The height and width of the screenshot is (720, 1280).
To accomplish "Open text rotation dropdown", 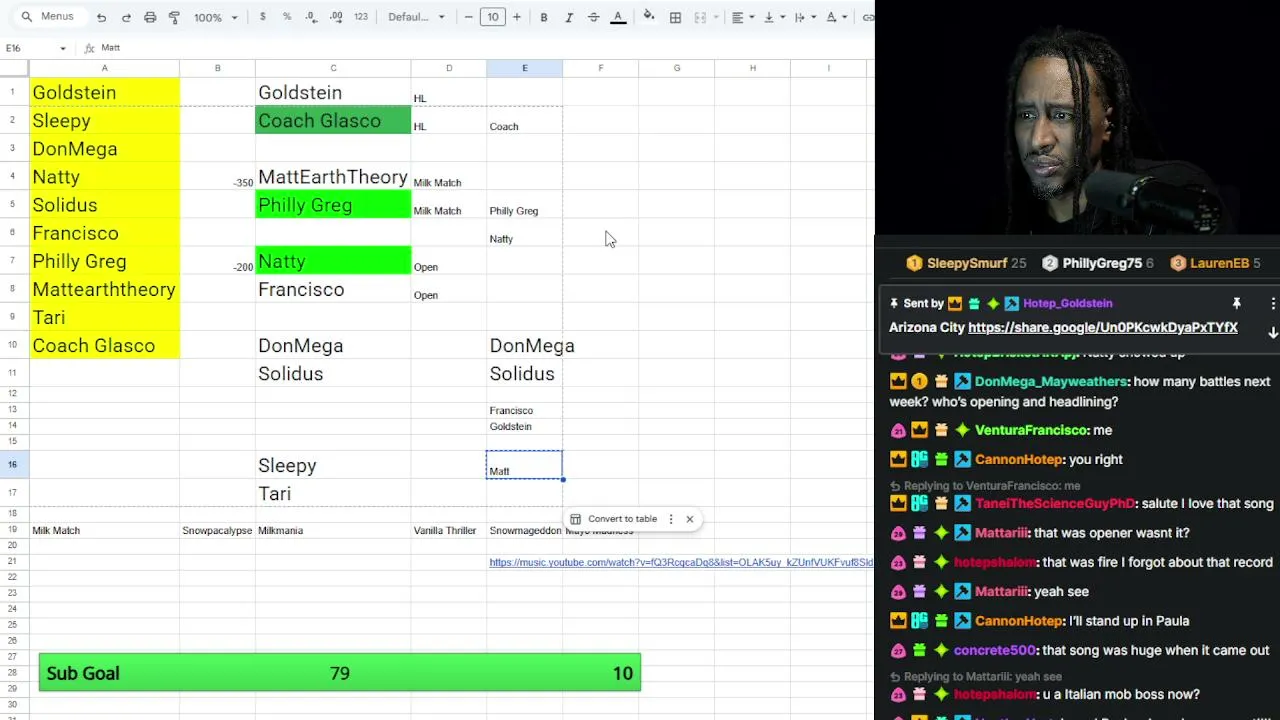I will point(835,17).
